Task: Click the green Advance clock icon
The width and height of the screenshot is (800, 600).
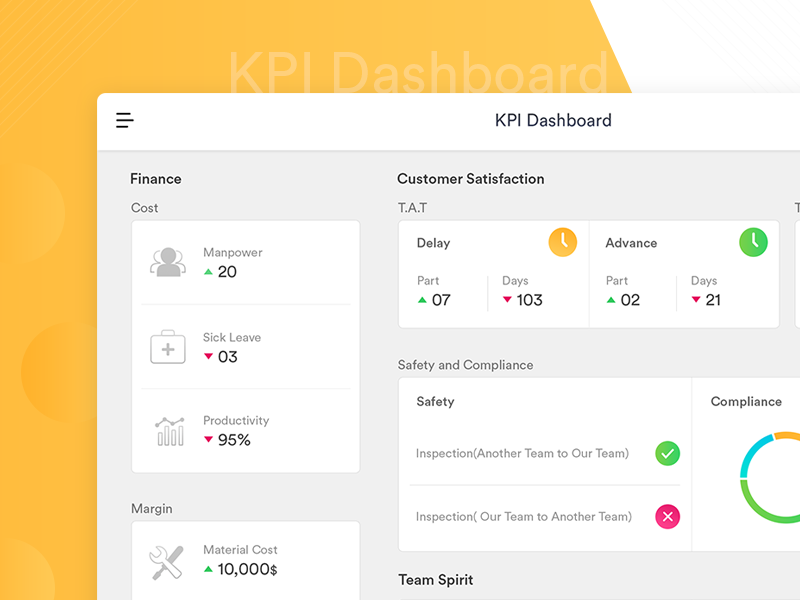Action: [x=753, y=242]
